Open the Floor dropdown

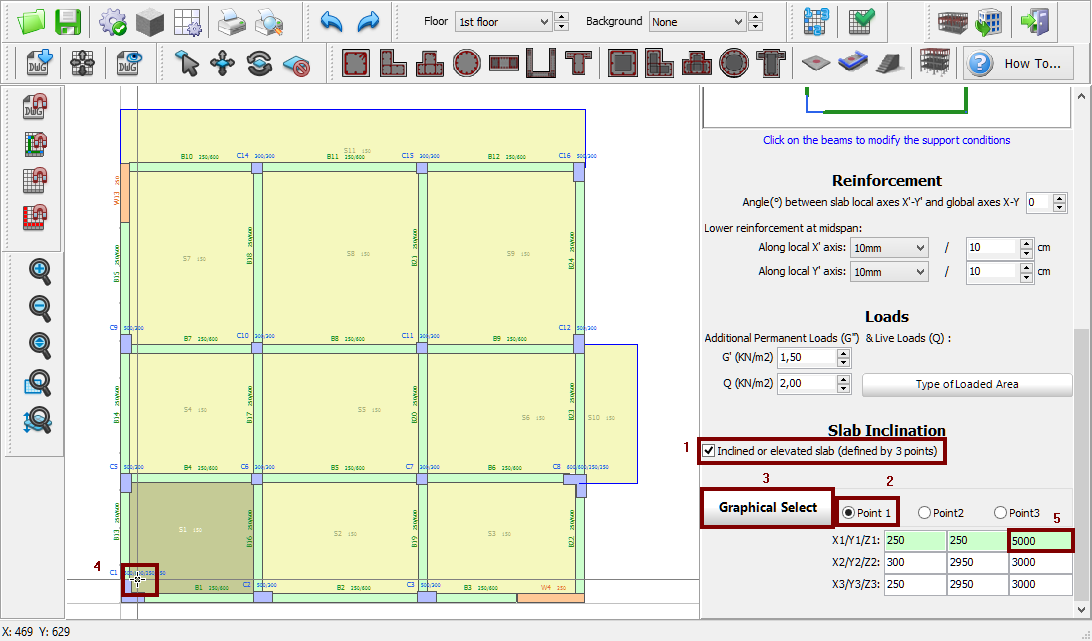(x=503, y=21)
